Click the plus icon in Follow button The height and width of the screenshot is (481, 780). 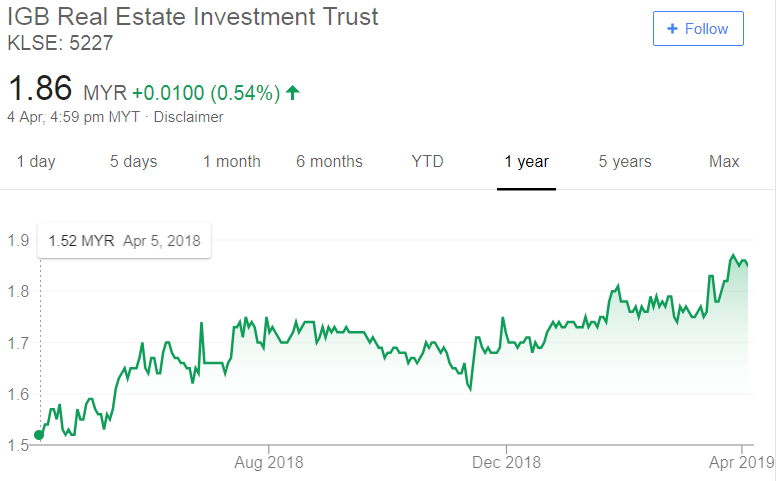pos(672,29)
